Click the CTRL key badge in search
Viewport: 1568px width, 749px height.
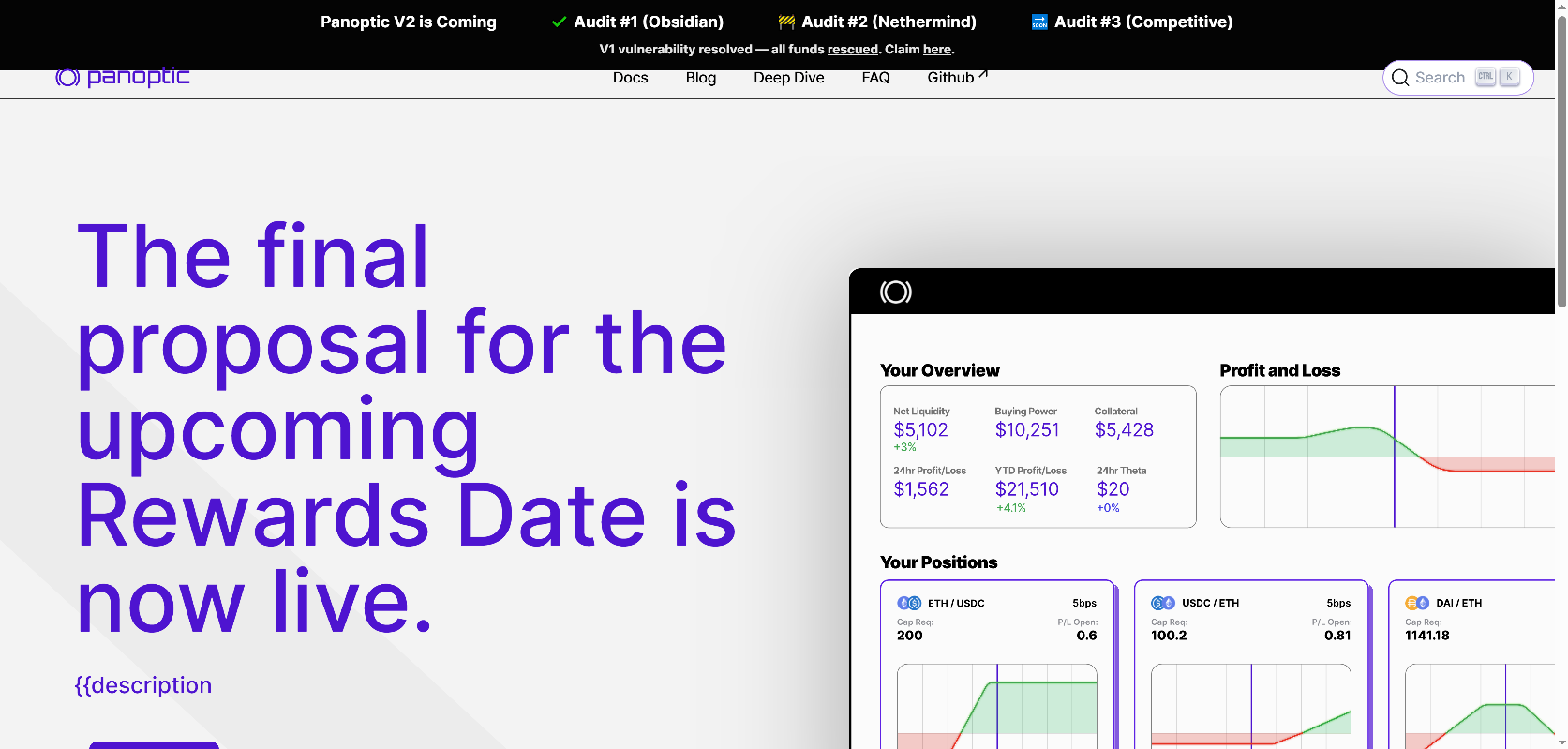tap(1486, 77)
